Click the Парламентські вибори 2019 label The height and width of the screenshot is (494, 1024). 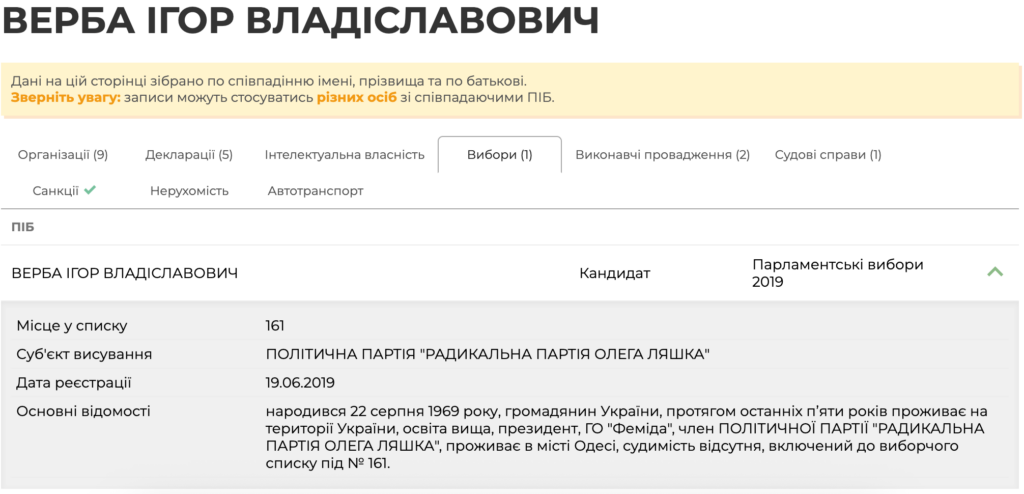(838, 273)
